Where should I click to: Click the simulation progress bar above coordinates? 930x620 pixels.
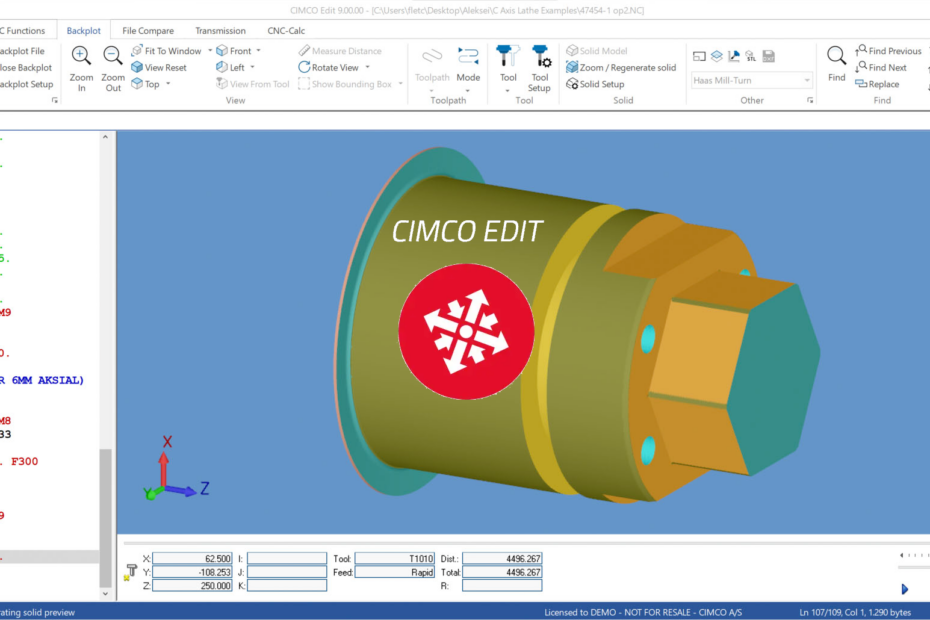507,543
